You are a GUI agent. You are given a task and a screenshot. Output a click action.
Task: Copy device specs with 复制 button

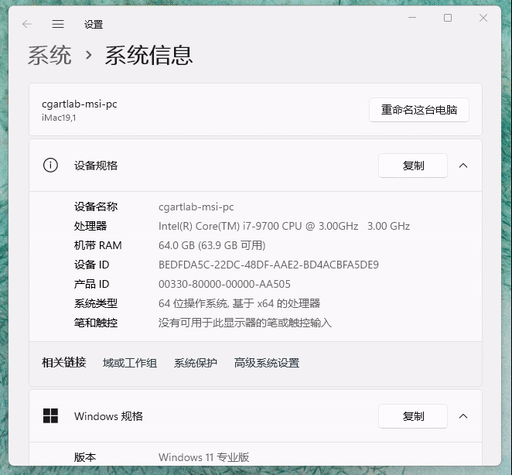pos(413,165)
